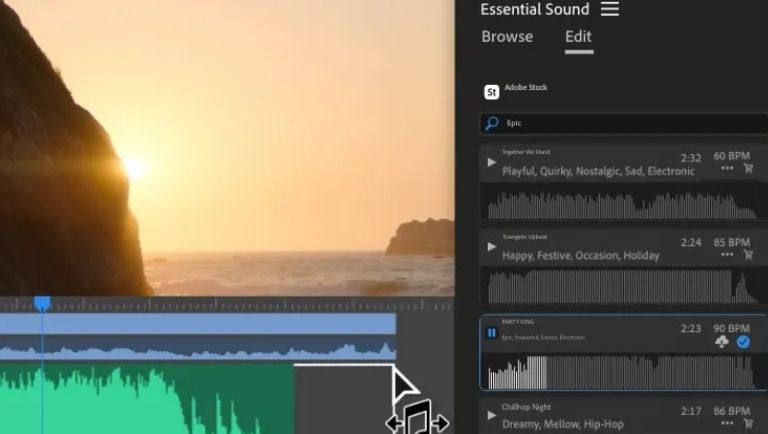The image size is (768, 434).
Task: Click the Adobe Stock St logo icon
Action: tap(492, 92)
